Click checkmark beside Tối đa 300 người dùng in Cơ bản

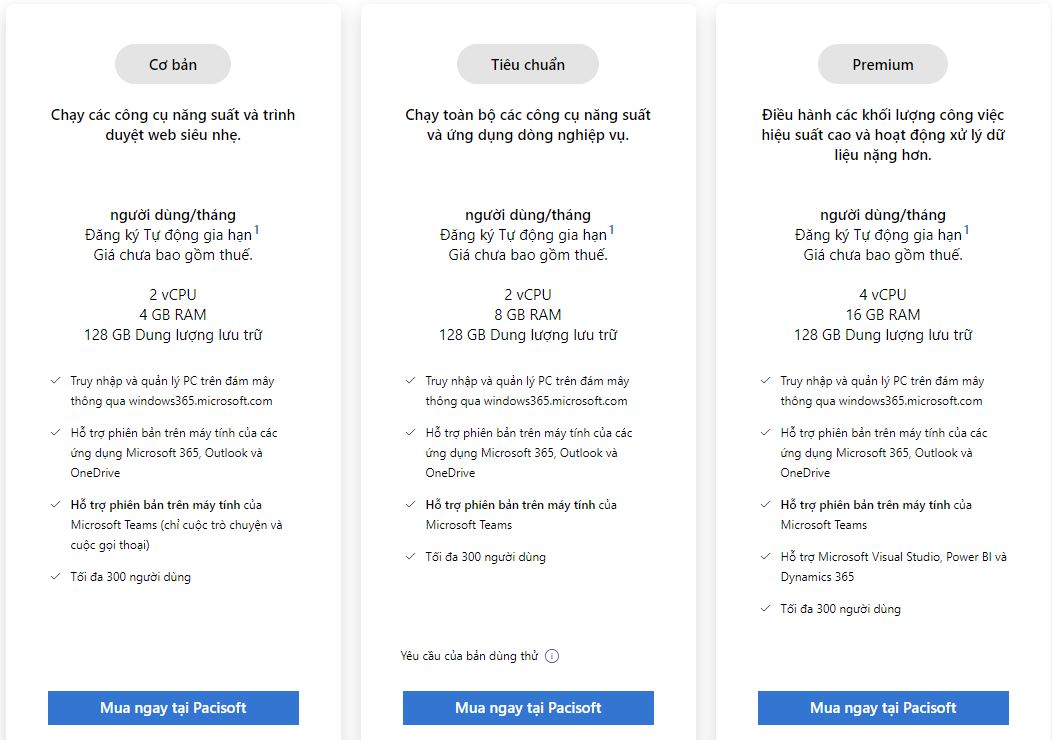(56, 576)
